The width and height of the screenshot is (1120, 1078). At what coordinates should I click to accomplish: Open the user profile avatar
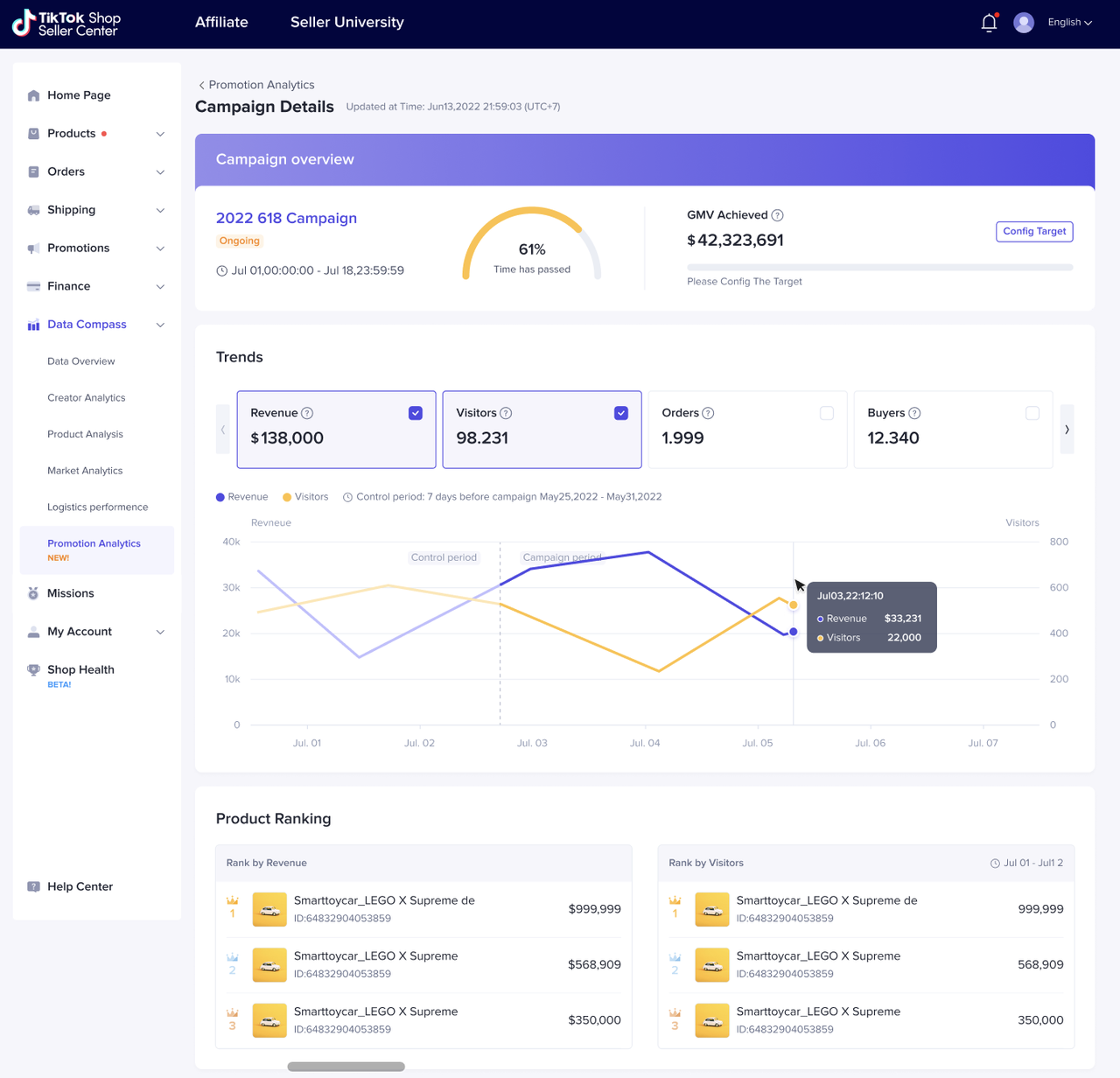(1023, 23)
